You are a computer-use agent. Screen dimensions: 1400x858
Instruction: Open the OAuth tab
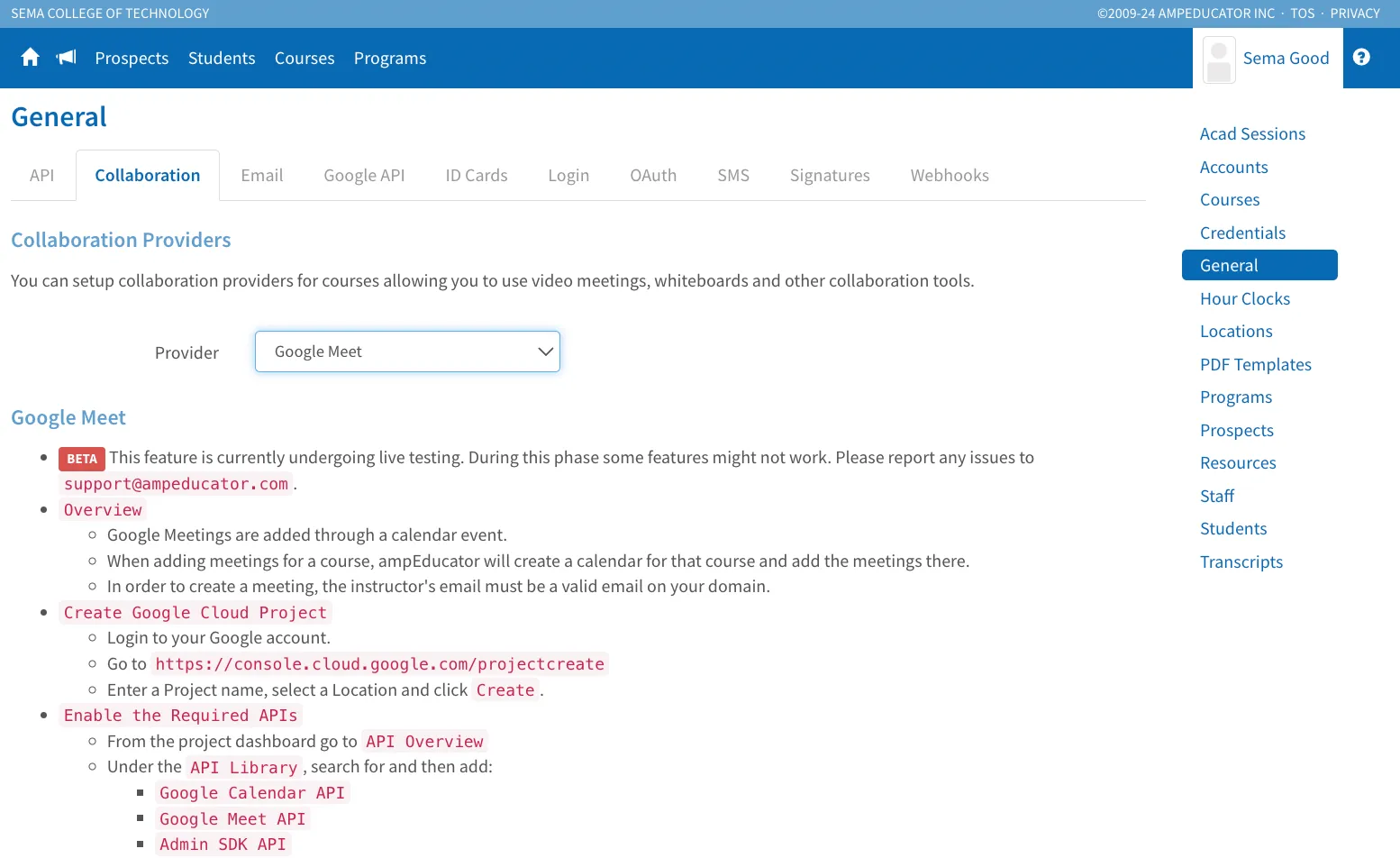pos(653,175)
